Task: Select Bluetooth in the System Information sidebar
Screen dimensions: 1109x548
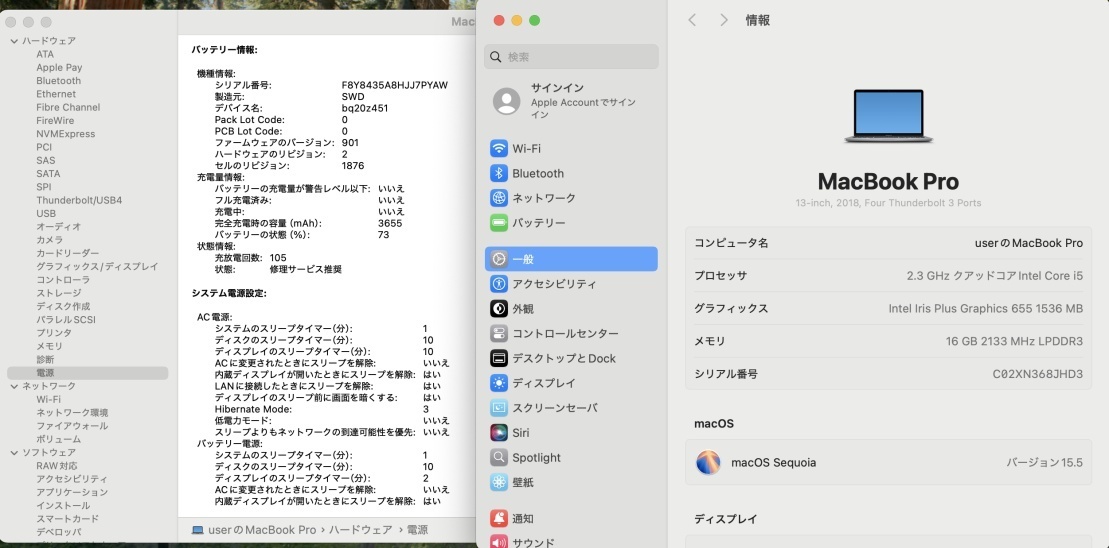Action: 59,81
